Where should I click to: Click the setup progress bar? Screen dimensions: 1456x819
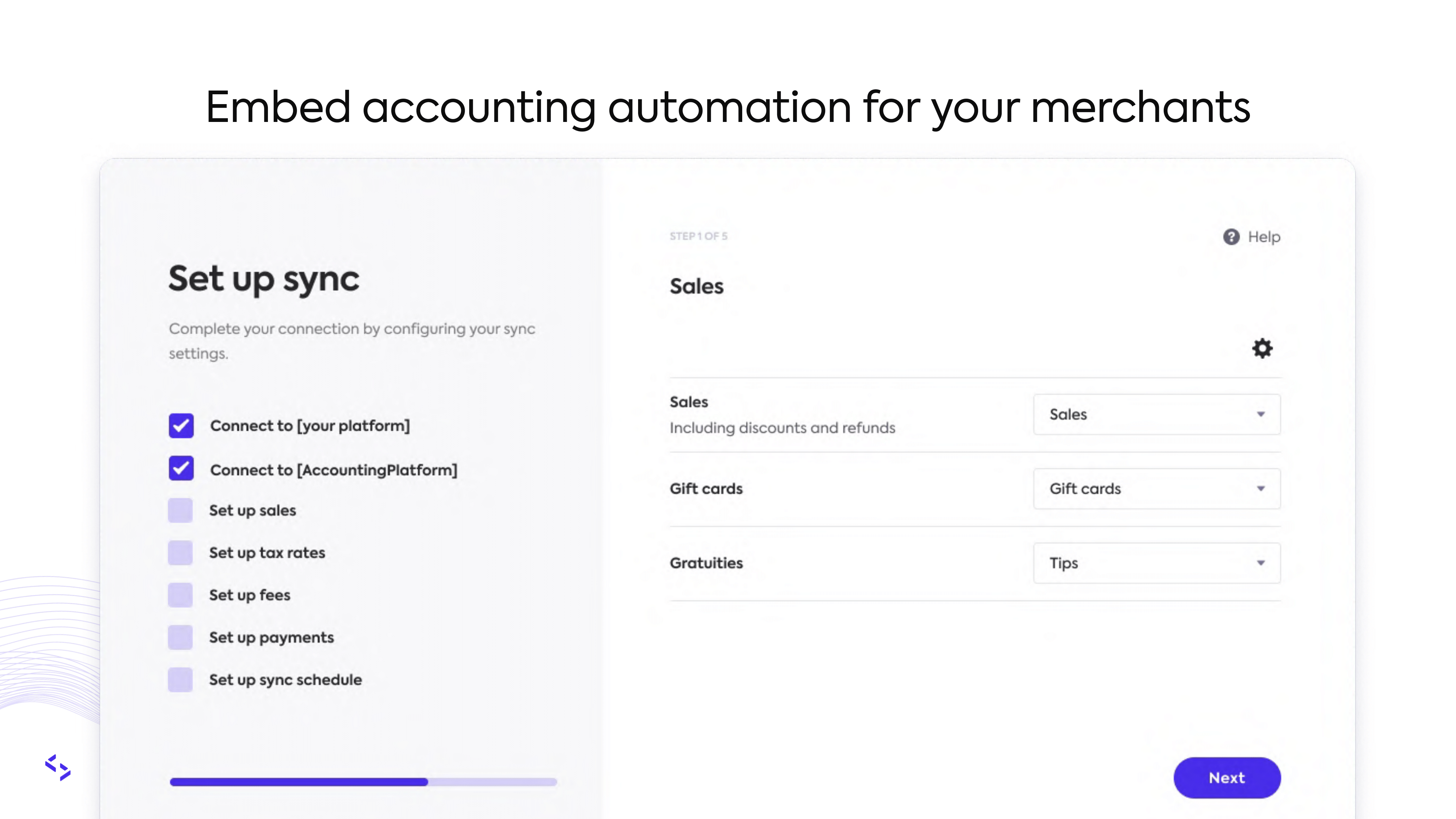pos(363,782)
